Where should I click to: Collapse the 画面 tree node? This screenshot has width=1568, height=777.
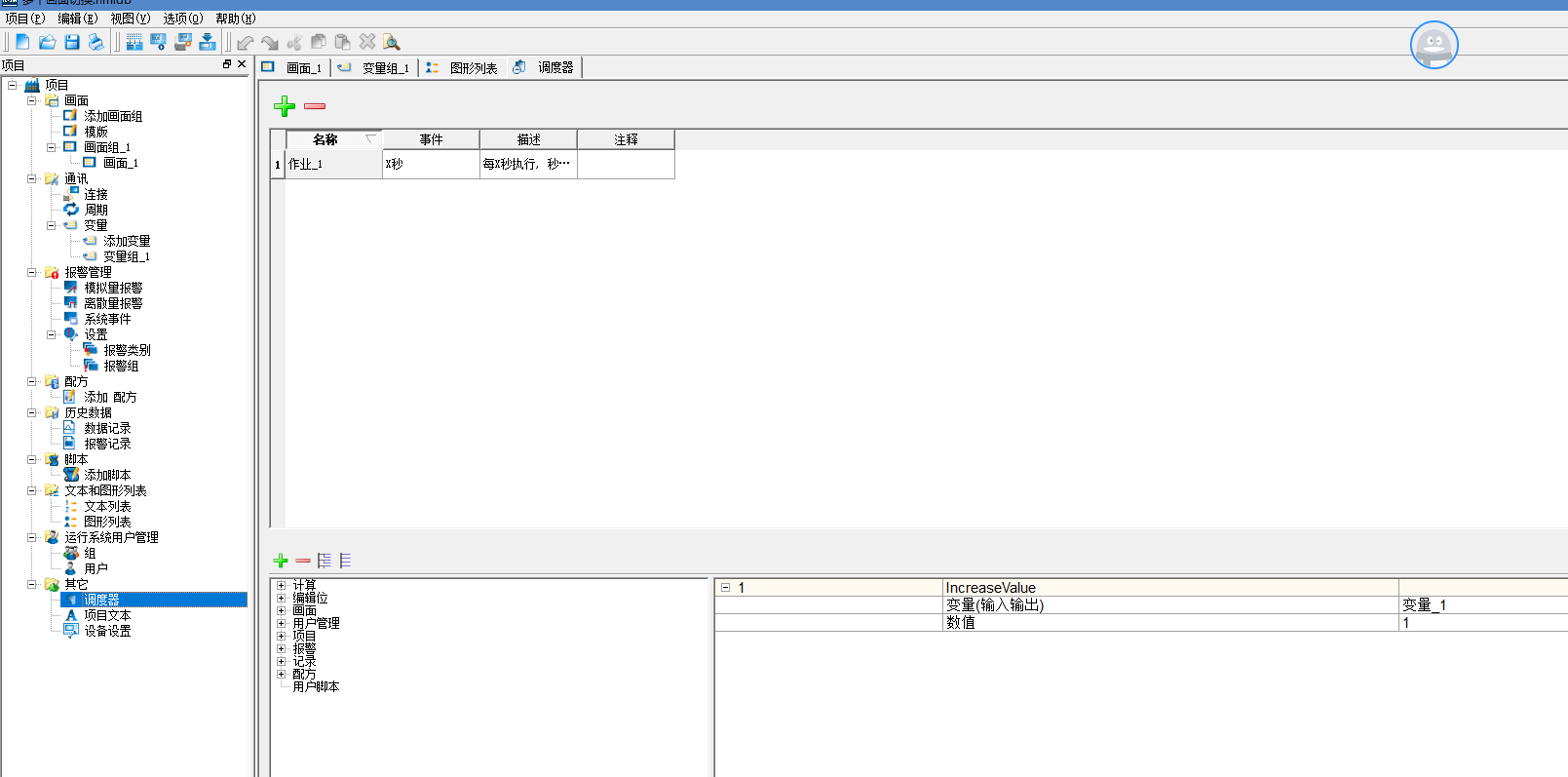click(32, 100)
